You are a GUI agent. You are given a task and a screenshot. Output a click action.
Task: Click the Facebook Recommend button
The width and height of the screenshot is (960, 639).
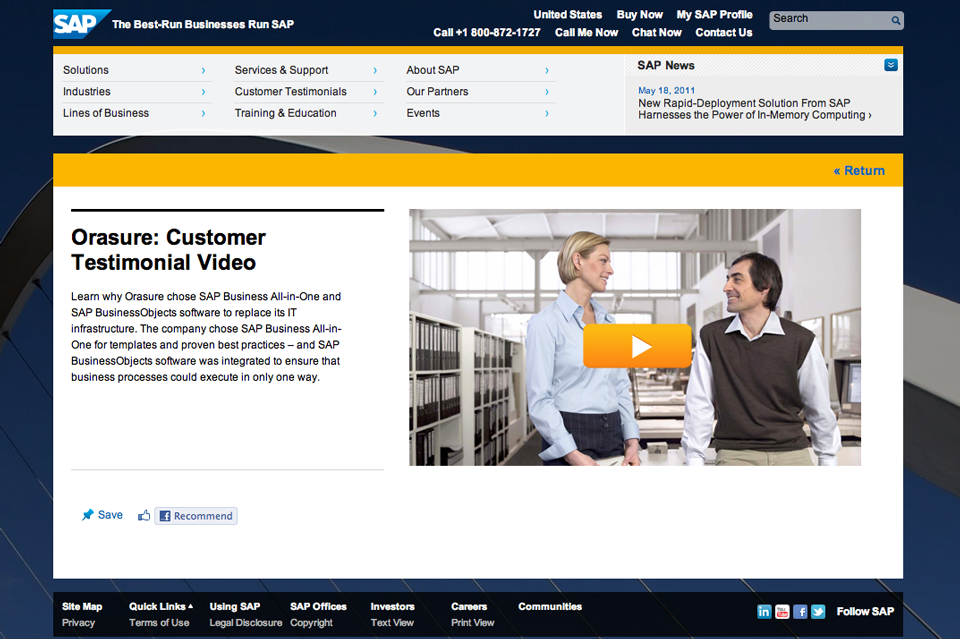pos(196,516)
